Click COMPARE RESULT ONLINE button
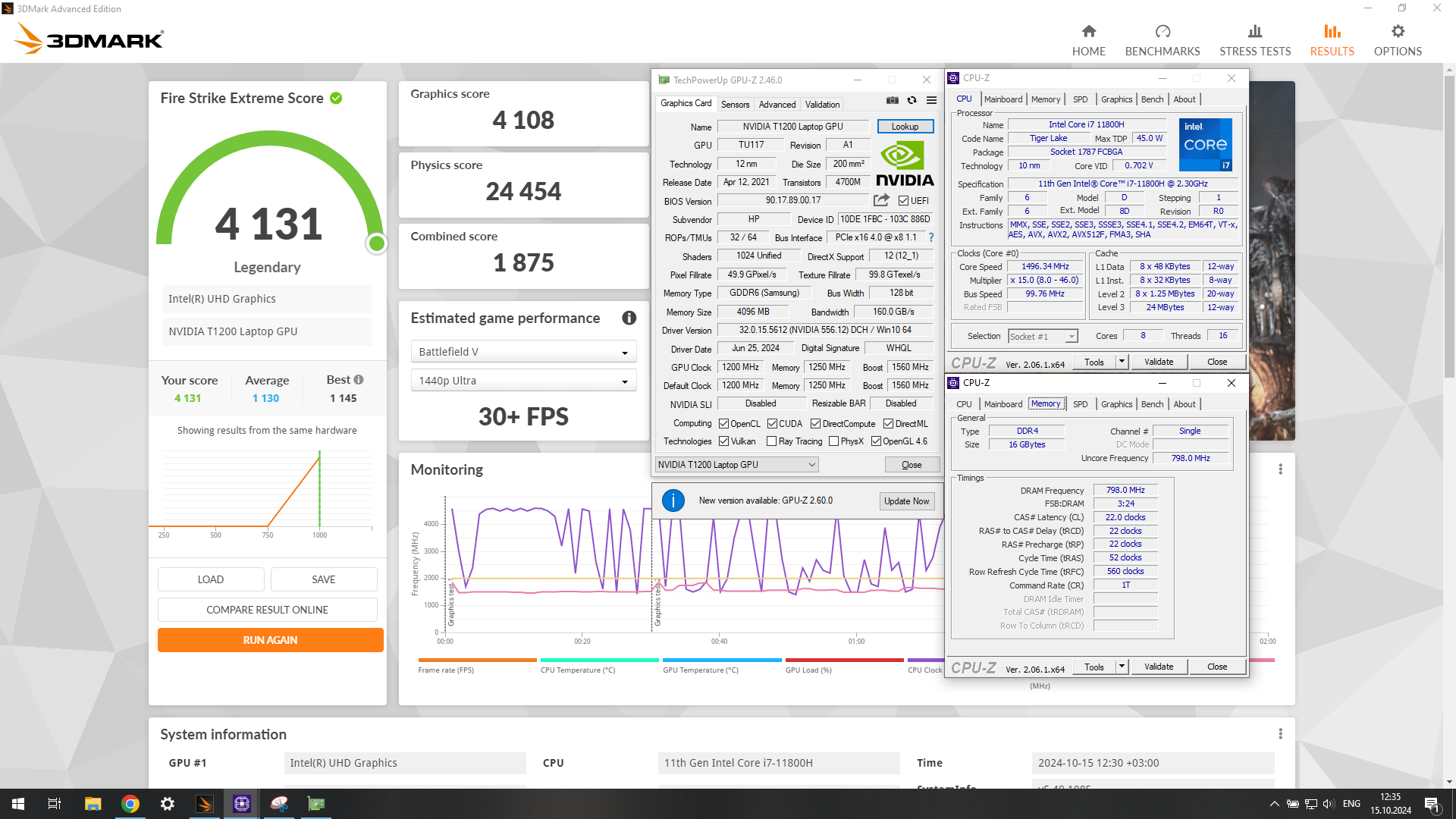Image resolution: width=1456 pixels, height=819 pixels. 267,610
